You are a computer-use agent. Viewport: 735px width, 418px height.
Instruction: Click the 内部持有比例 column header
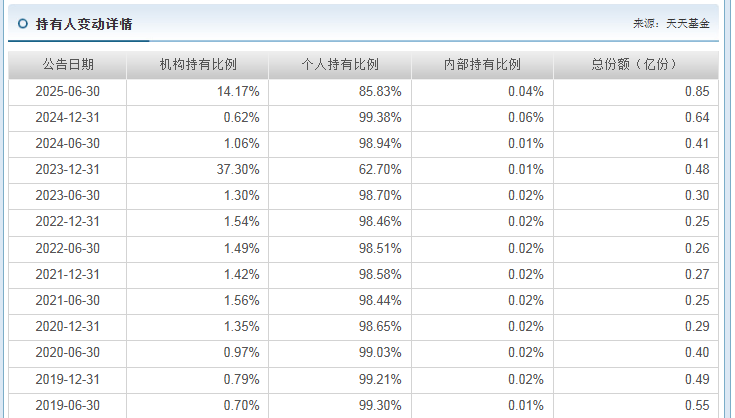482,64
